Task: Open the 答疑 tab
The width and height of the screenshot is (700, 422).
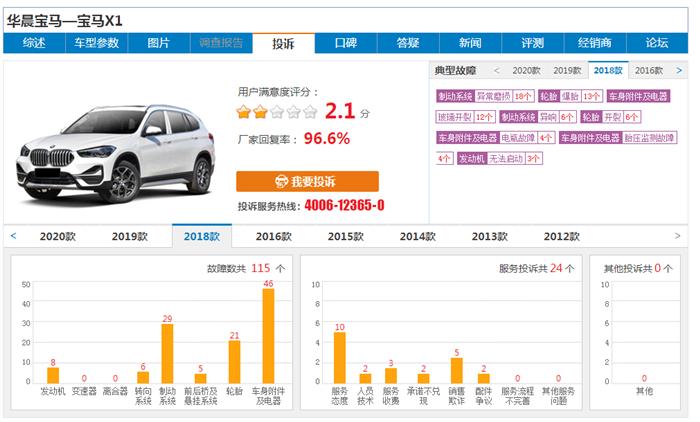Action: pyautogui.click(x=408, y=43)
